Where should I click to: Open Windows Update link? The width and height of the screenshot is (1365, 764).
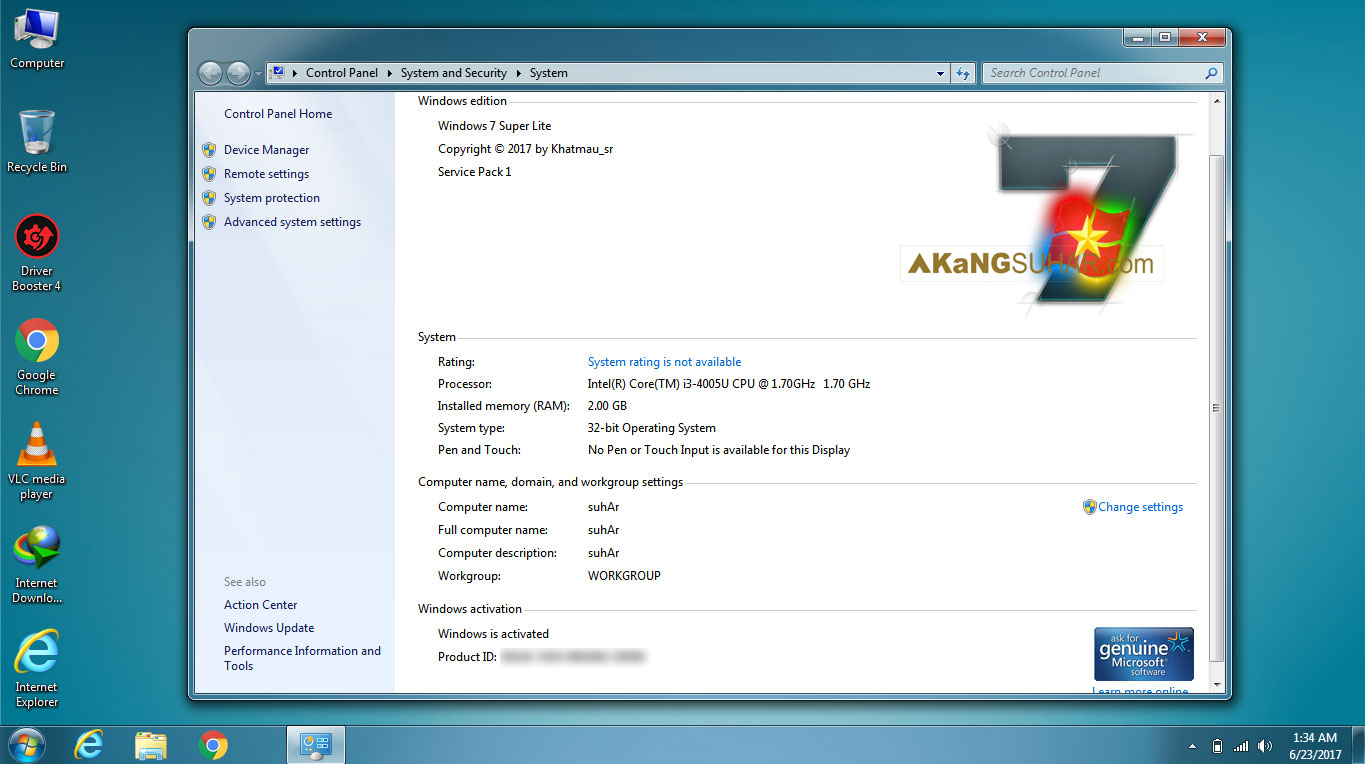coord(269,628)
